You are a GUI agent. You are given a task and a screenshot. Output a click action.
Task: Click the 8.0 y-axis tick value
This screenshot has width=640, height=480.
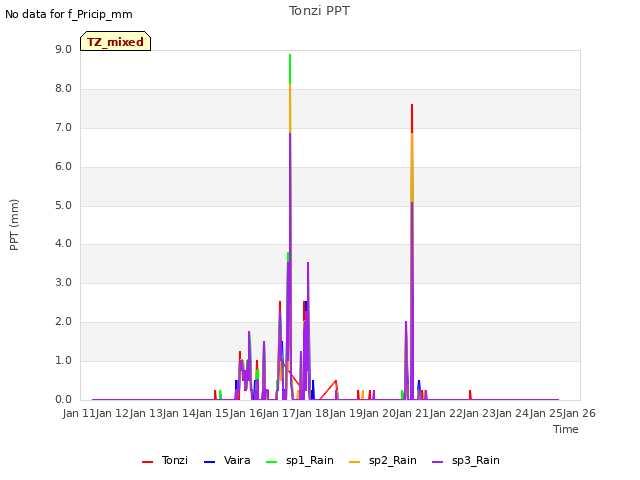(x=63, y=89)
